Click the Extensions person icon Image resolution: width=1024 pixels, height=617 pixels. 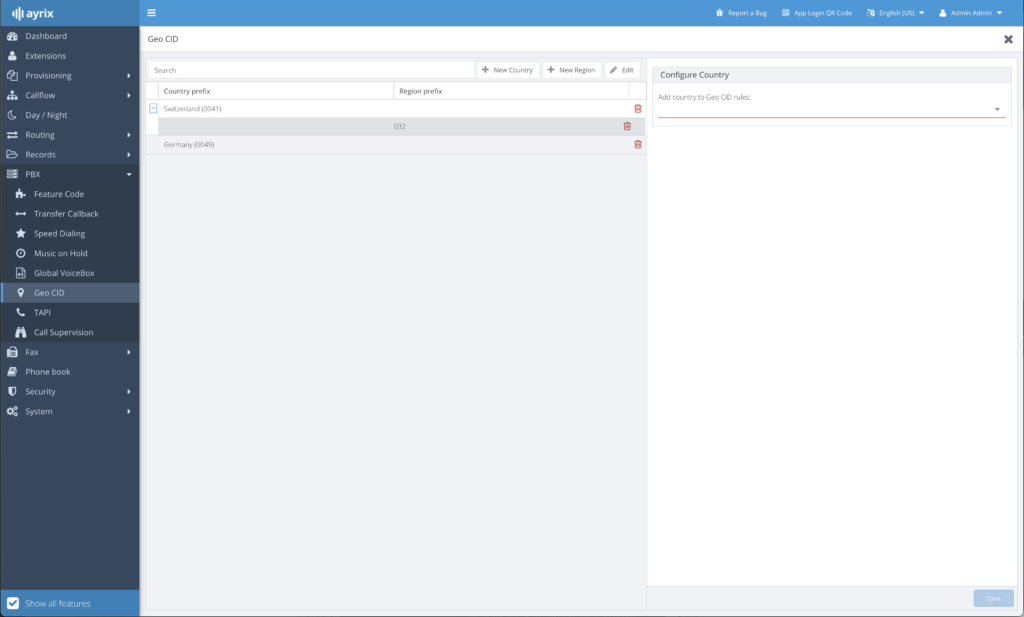point(12,55)
